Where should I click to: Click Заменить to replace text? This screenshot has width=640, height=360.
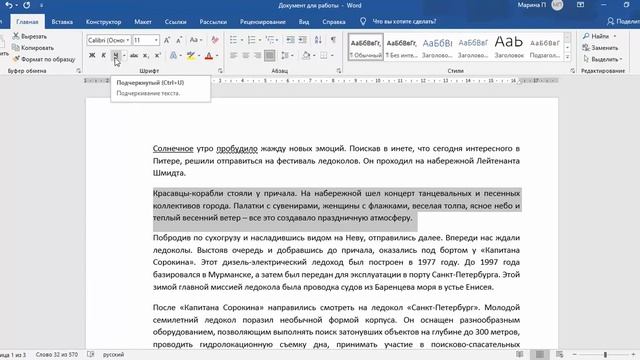pos(600,48)
